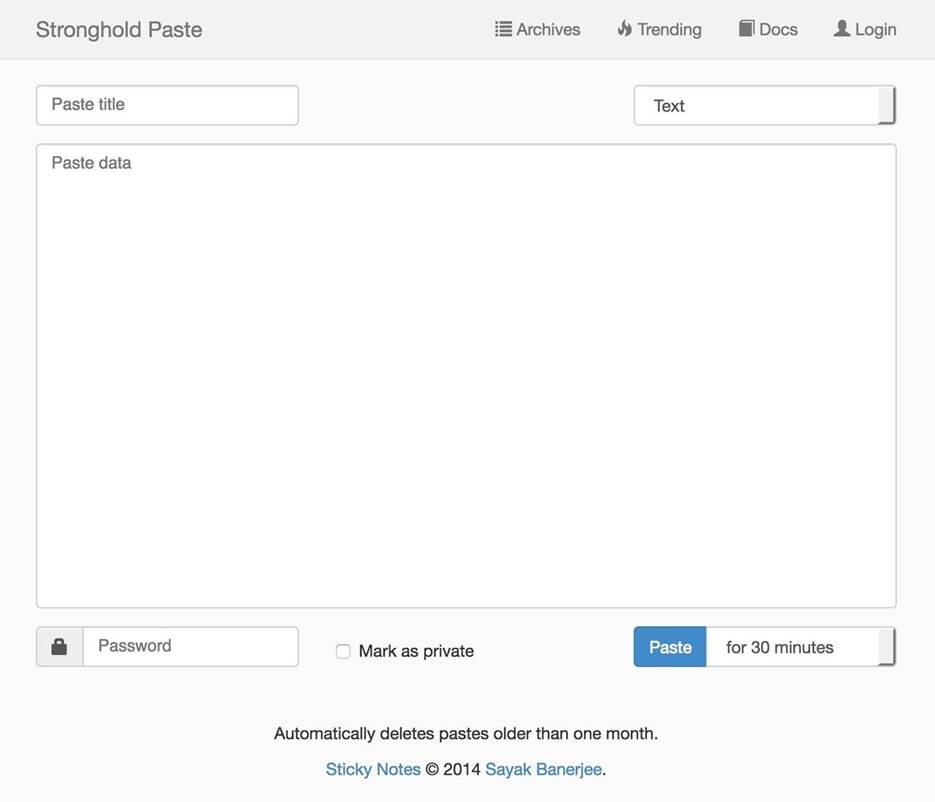935x802 pixels.
Task: Click the Login user silhouette icon
Action: coord(842,29)
